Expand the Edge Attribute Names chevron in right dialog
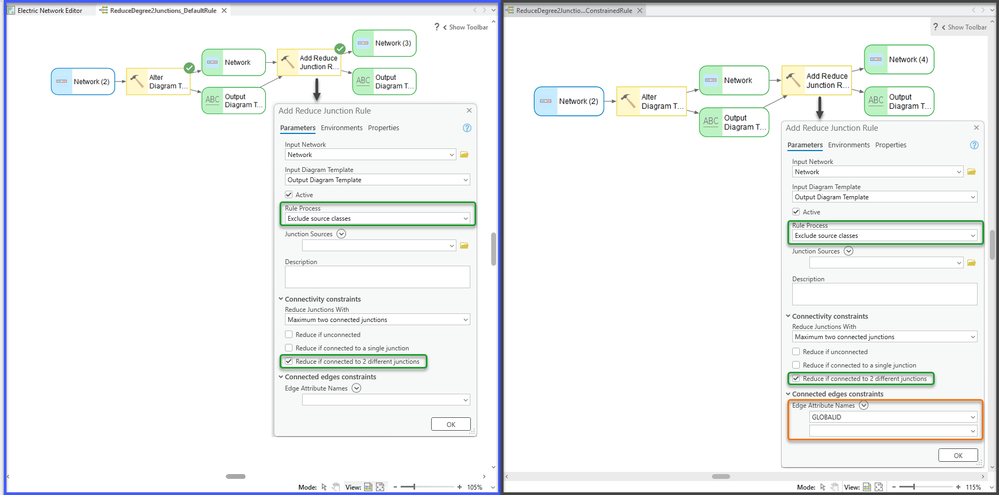The width and height of the screenshot is (999, 495). [864, 405]
